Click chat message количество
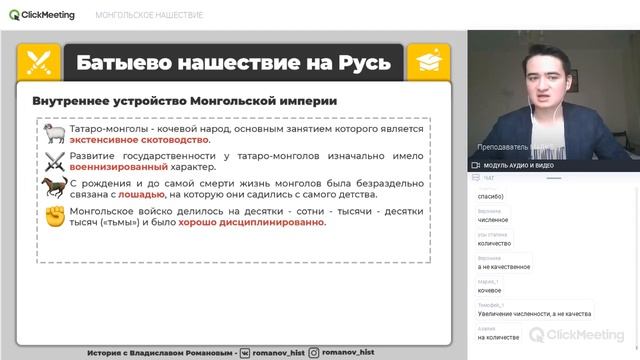The image size is (640, 360). 494,244
